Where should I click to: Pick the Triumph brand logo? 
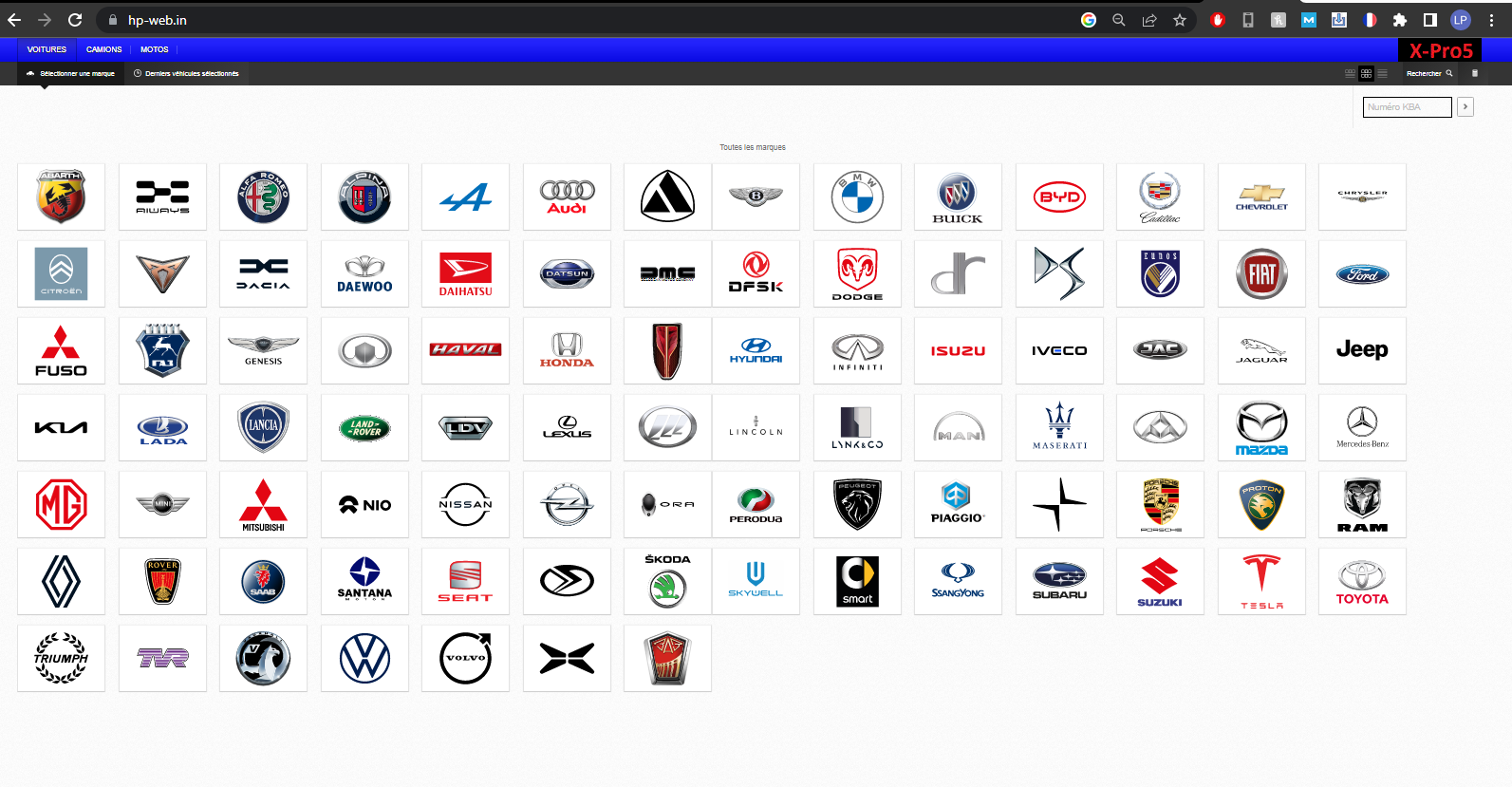(x=61, y=658)
